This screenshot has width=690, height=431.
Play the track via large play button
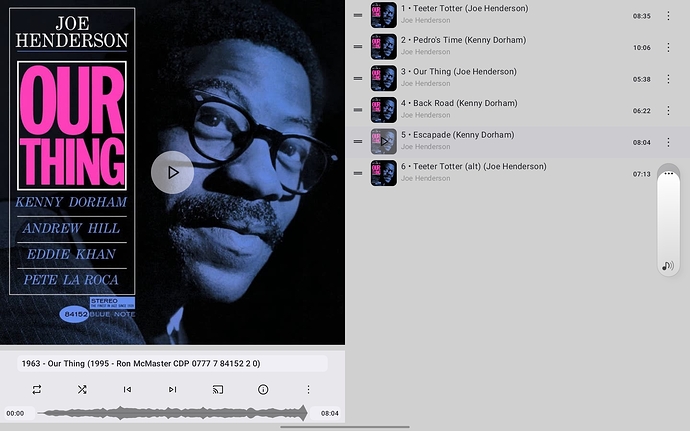click(x=172, y=173)
